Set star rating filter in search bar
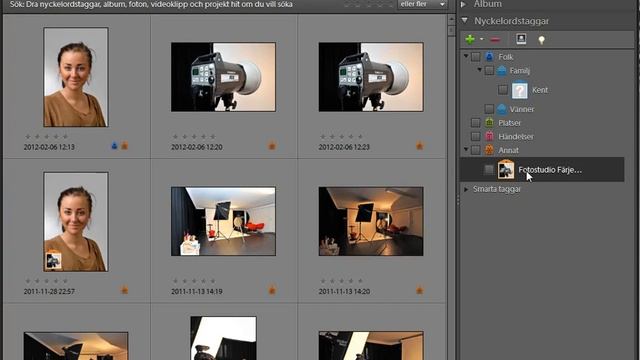The width and height of the screenshot is (640, 360). pyautogui.click(x=369, y=4)
